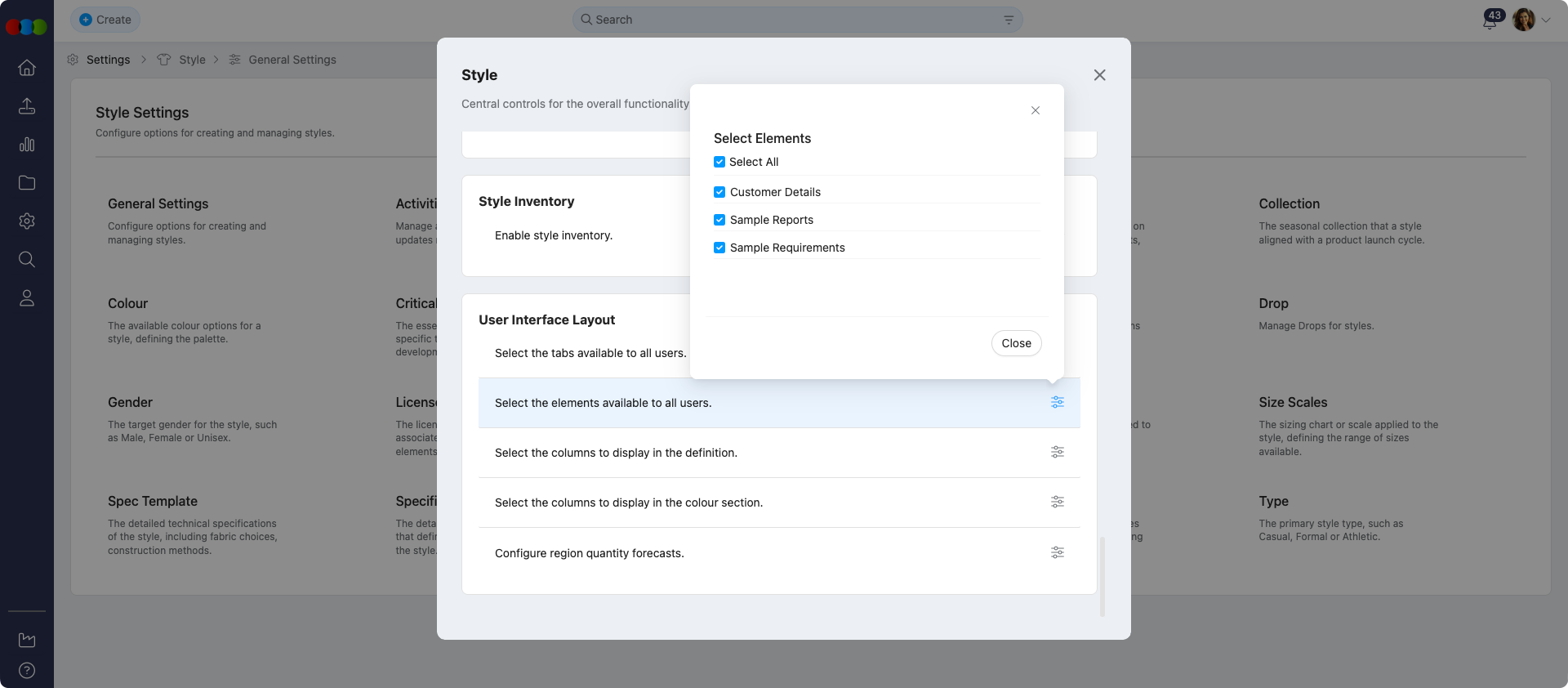Click the help question mark icon

coord(27,671)
